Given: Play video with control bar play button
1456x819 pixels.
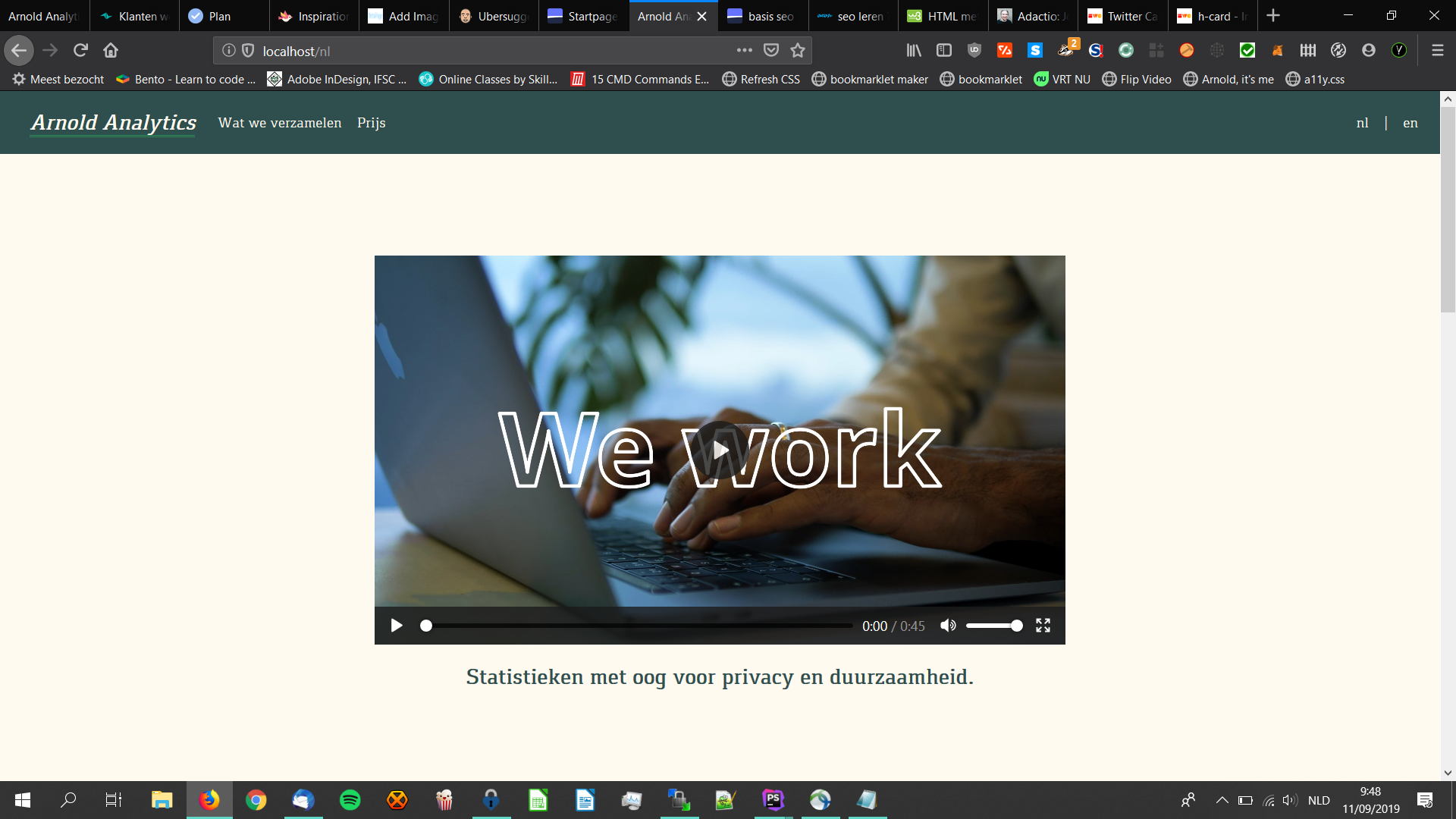Looking at the screenshot, I should pos(396,626).
